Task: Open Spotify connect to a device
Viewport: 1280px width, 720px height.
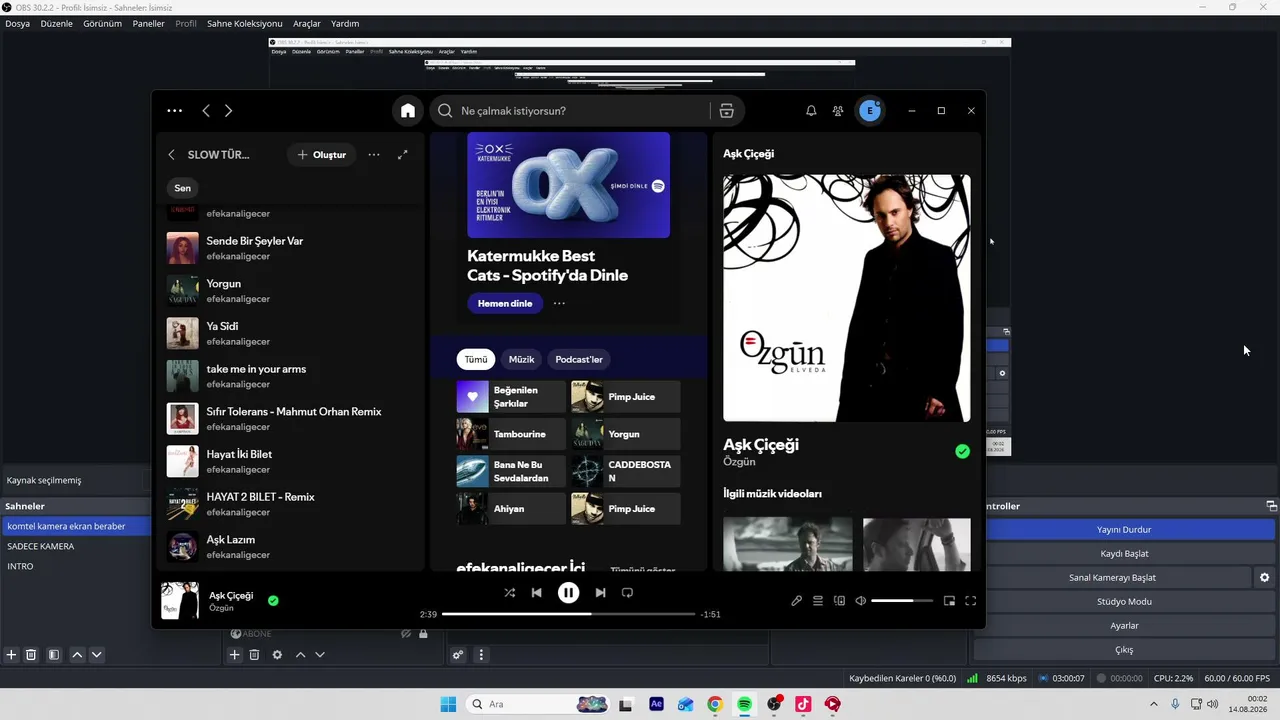Action: [x=839, y=601]
